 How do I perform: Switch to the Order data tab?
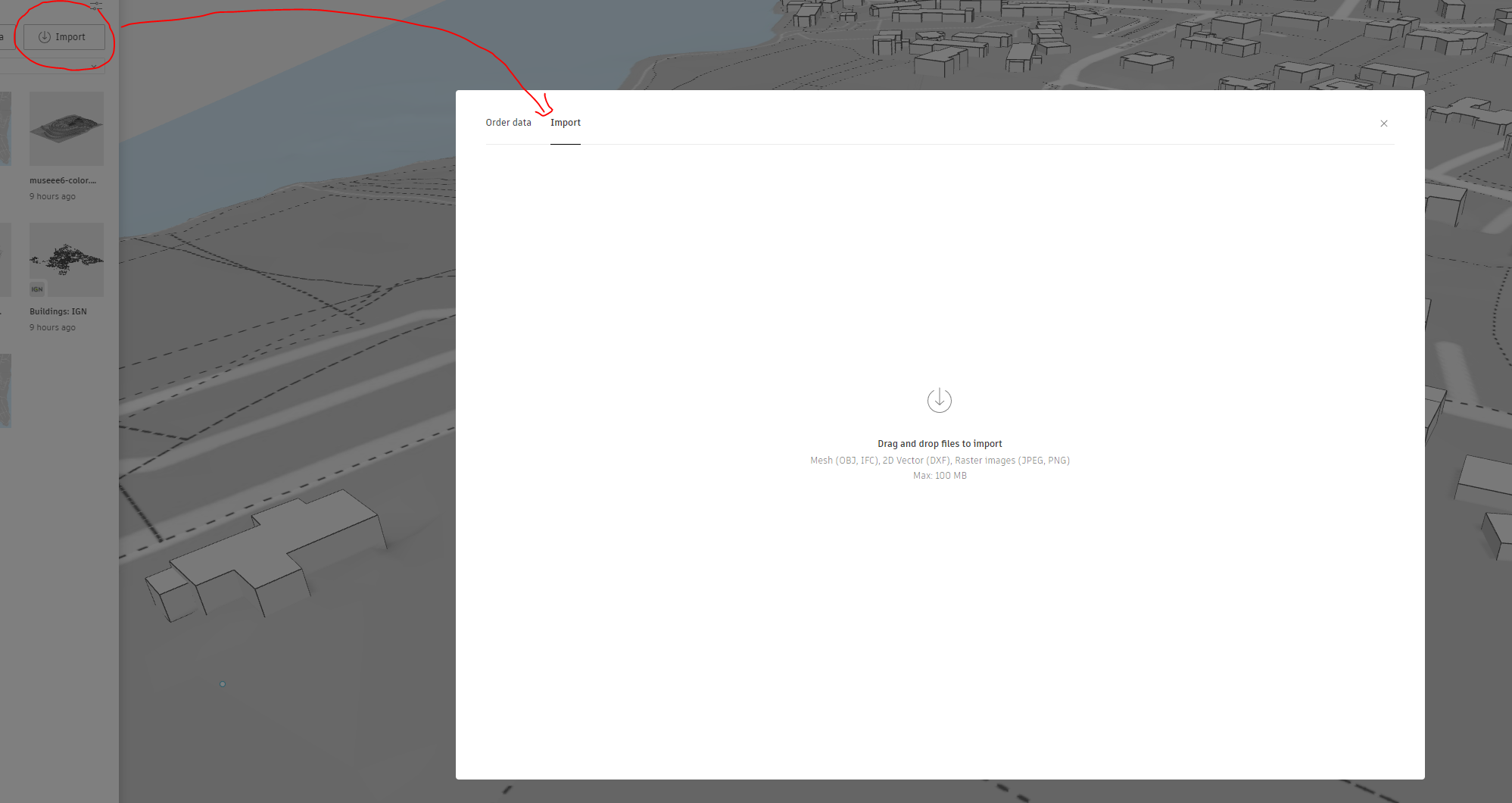[508, 123]
